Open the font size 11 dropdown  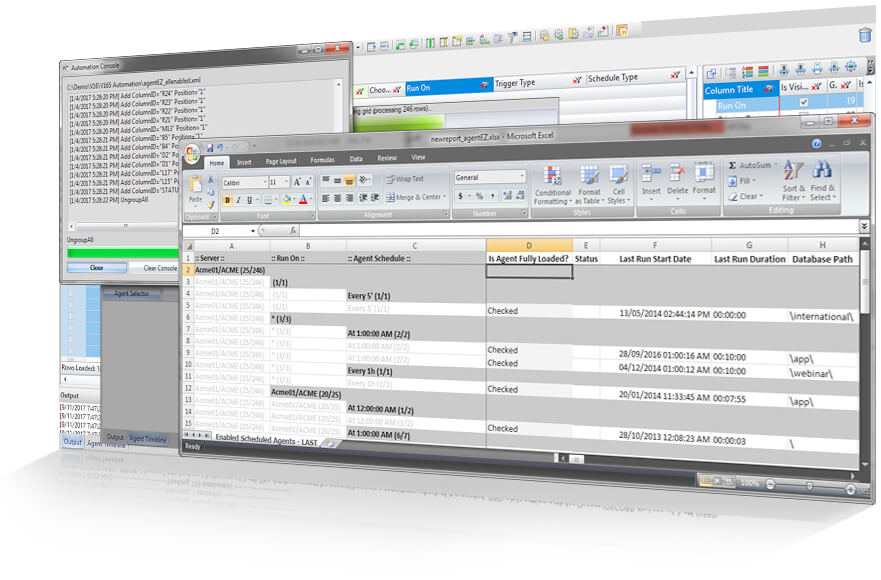[x=287, y=182]
